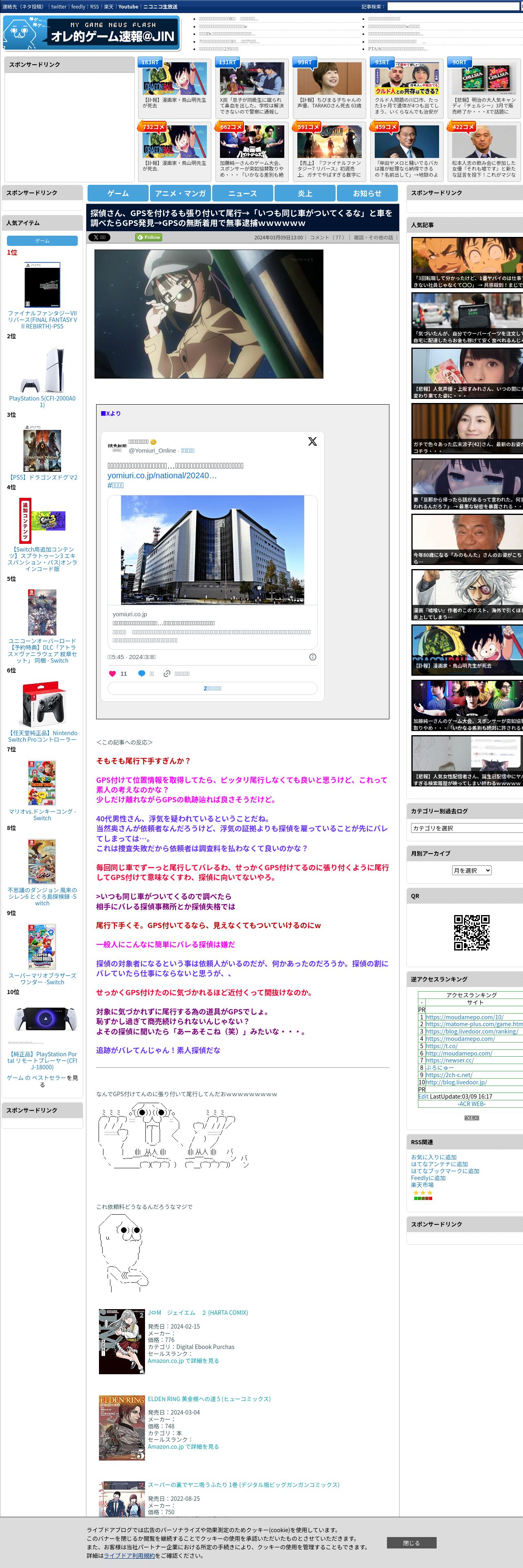Open the PlayStation 5 console product image
This screenshot has height=1568, width=523.
[42, 370]
